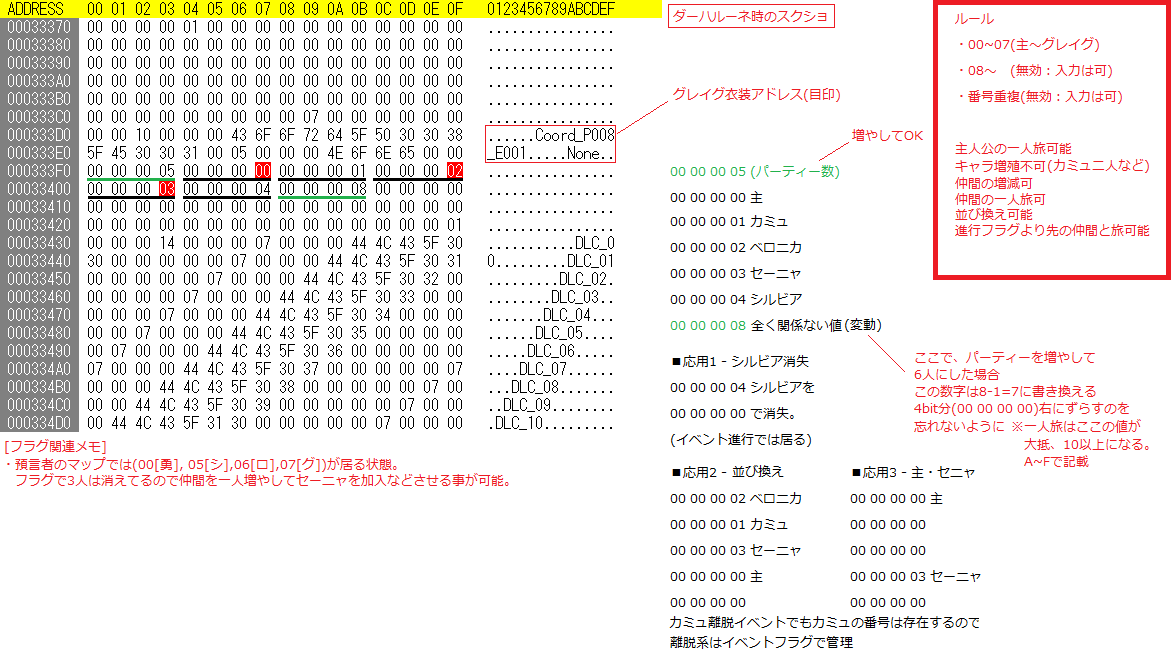The width and height of the screenshot is (1171, 669).
Task: Click the red-highlighted 02 byte in row 000333F0
Action: [x=455, y=171]
